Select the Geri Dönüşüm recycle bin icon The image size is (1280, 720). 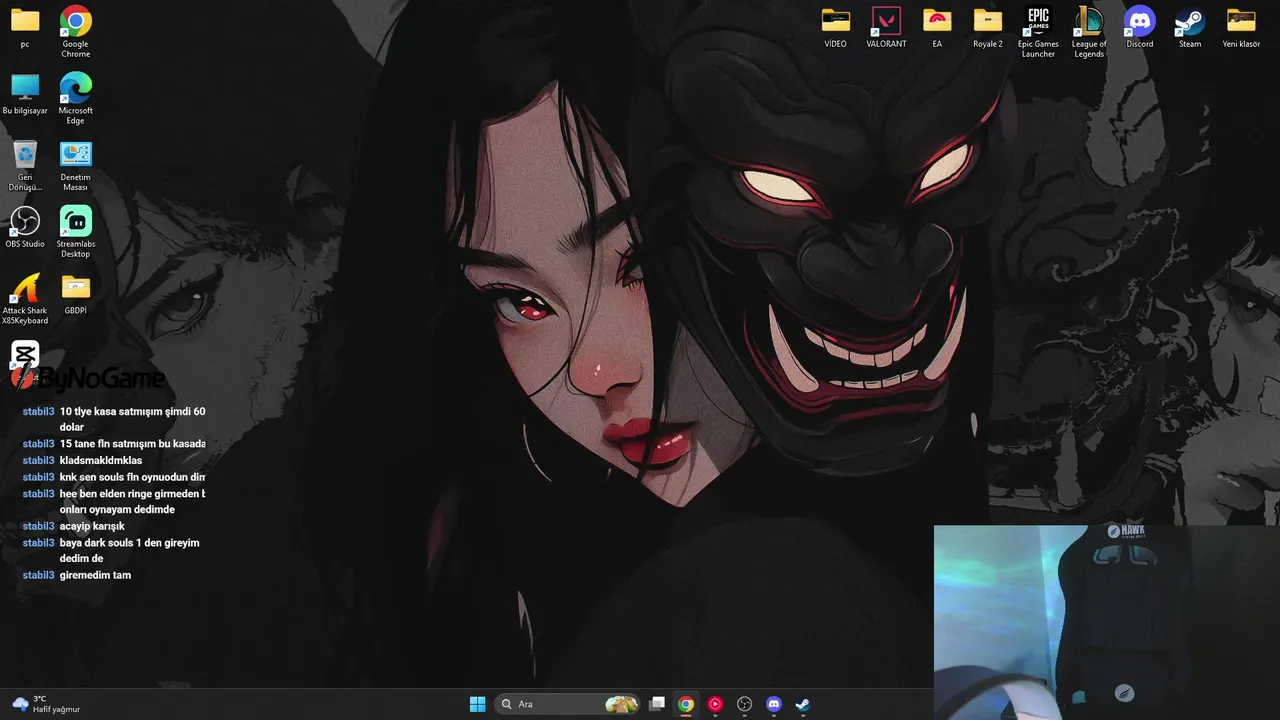[x=25, y=165]
